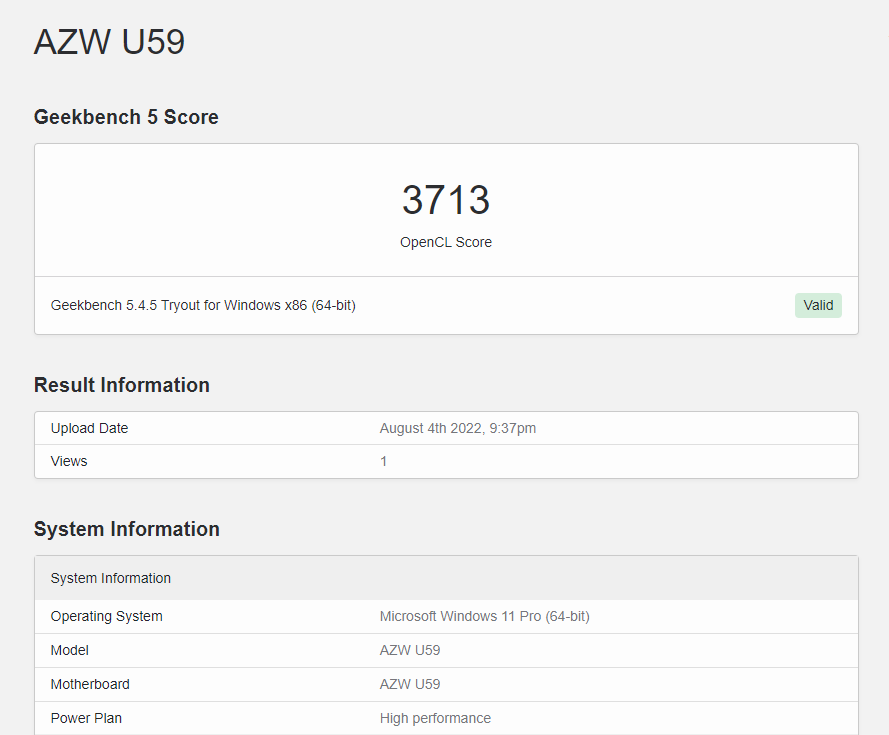Select the Result Information heading
This screenshot has width=889, height=735.
(121, 385)
